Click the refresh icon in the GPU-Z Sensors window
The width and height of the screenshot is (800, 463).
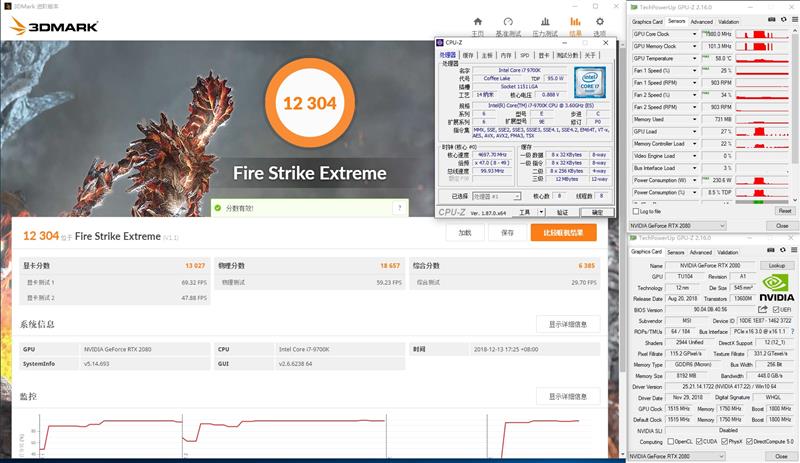point(784,19)
